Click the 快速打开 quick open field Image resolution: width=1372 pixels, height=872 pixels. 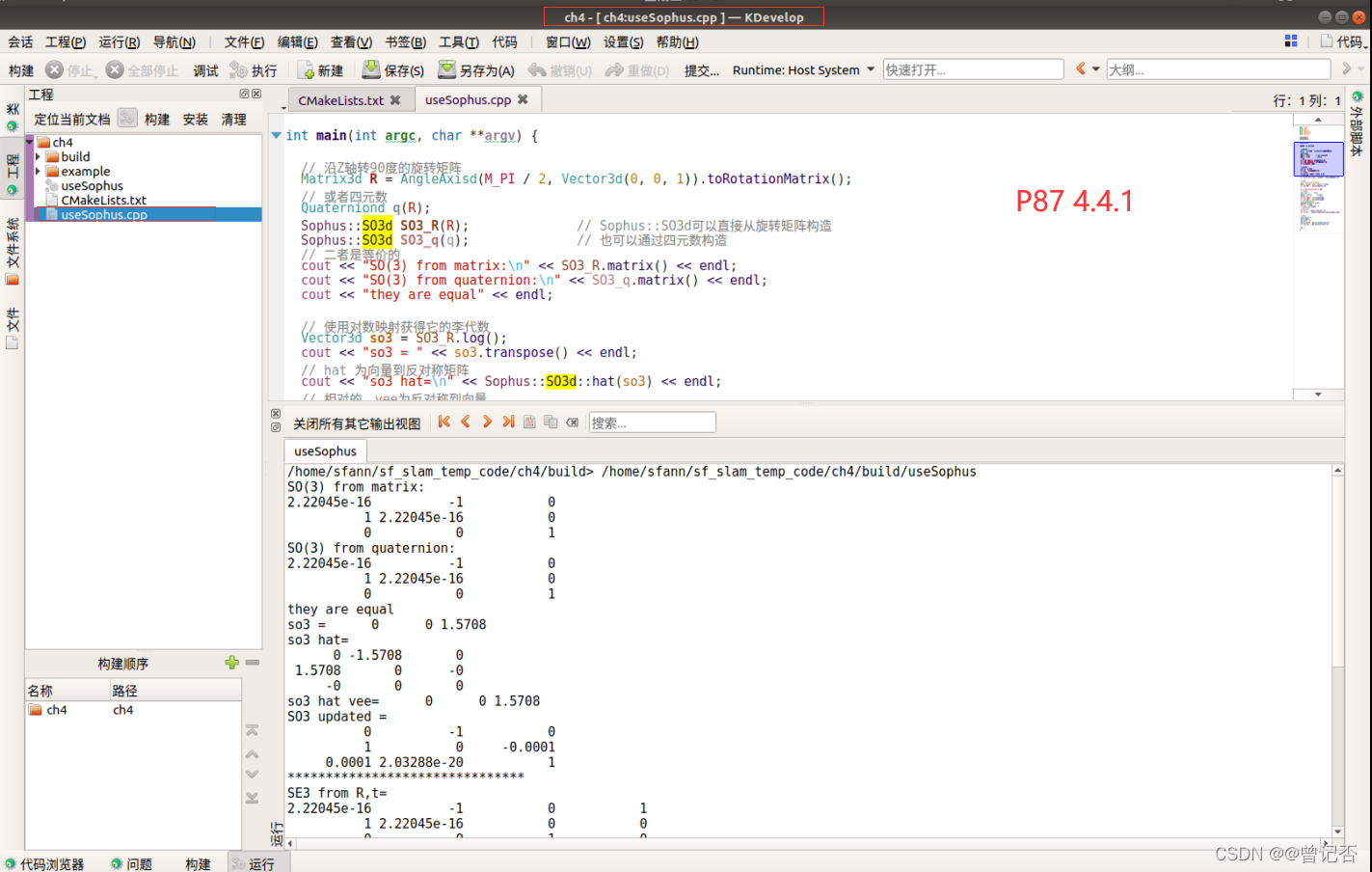click(973, 69)
